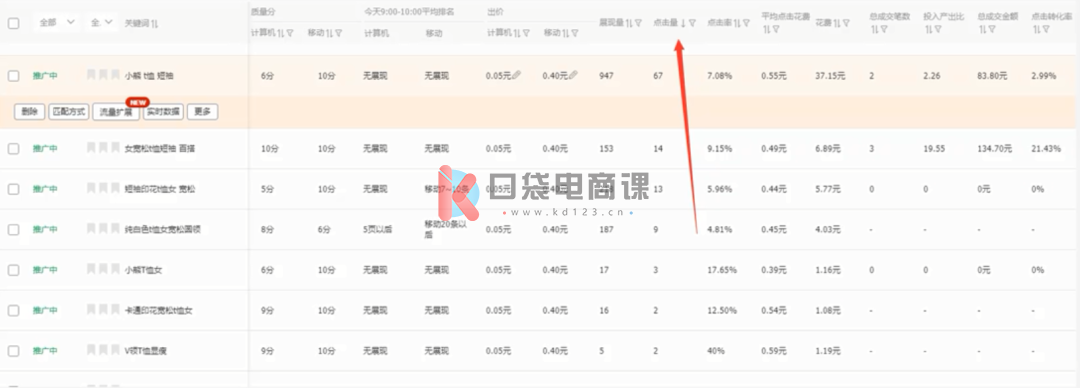1080x388 pixels.
Task: Click 推广中 status for 小熊T恤女
Action: click(45, 270)
